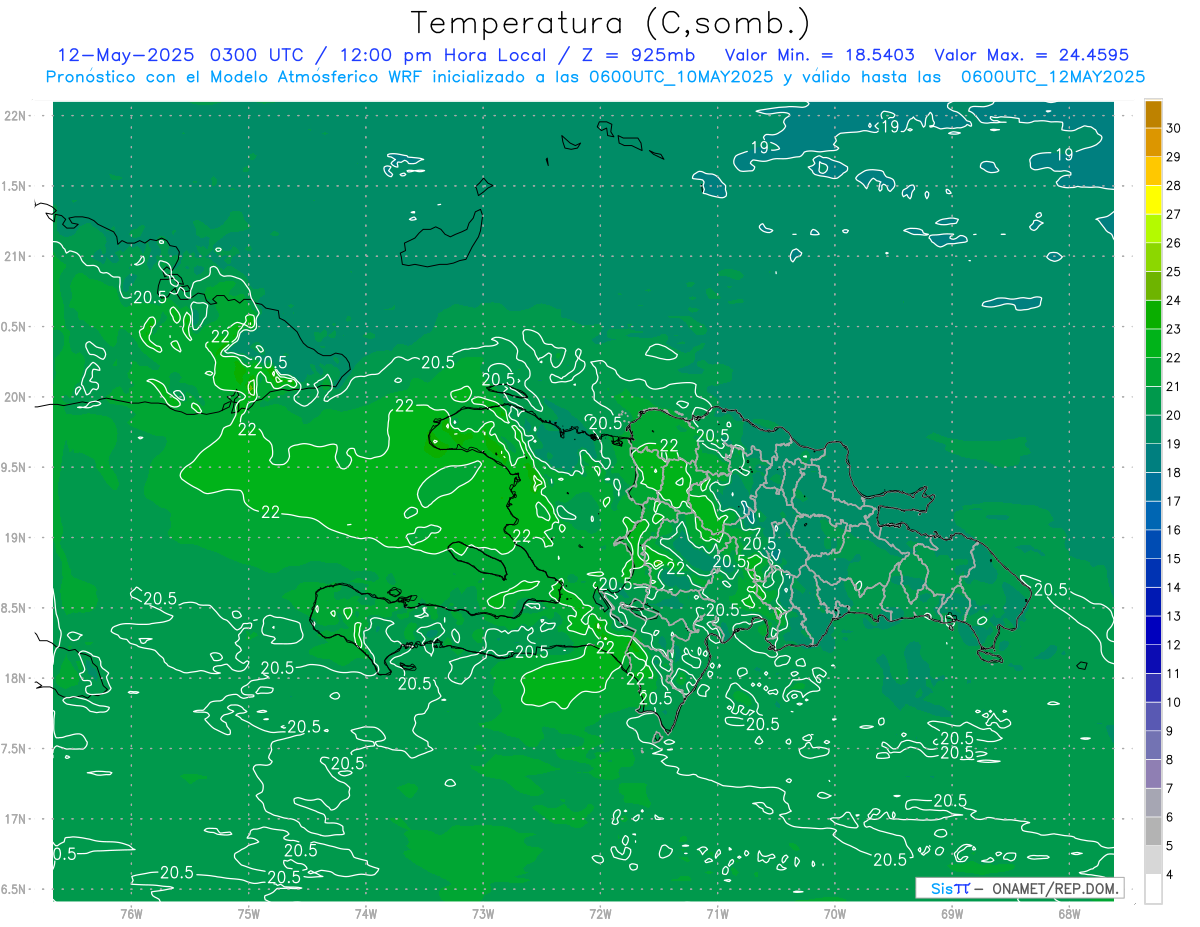Image resolution: width=1200 pixels, height=927 pixels.
Task: Select the '0600UTC_12MAY2025' valid-until time
Action: [1053, 77]
